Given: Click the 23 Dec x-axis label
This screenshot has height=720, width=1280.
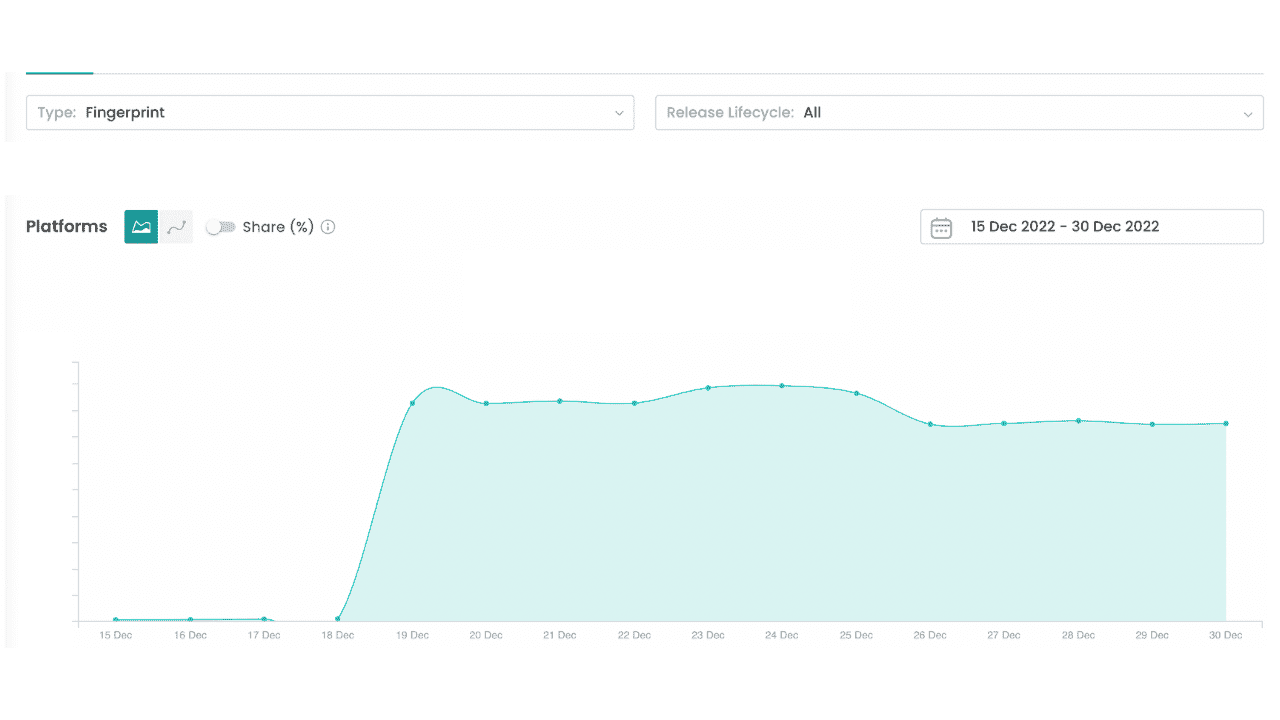Looking at the screenshot, I should point(708,635).
